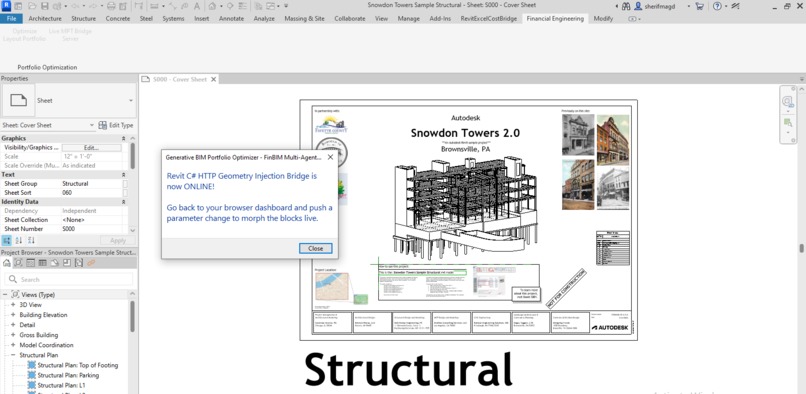Click the Print icon
806x394 pixels.
coord(111,6)
